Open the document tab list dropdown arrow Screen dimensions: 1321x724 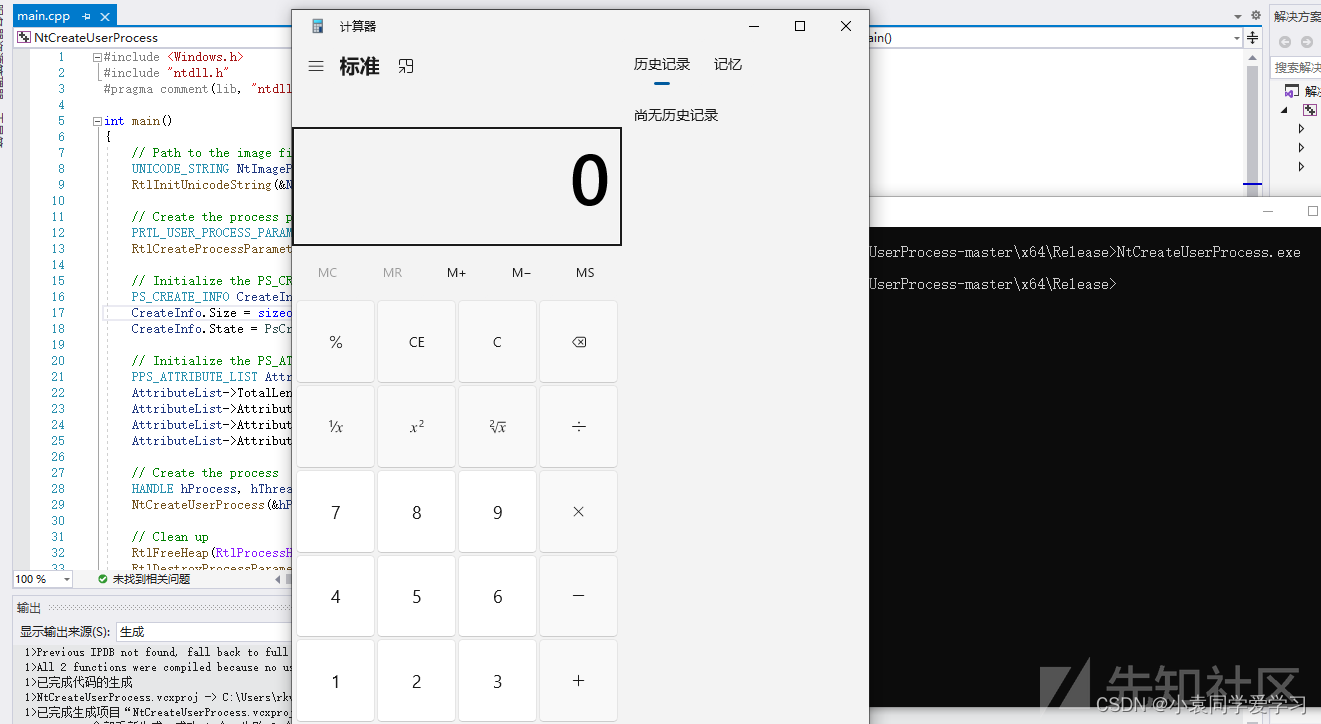tap(1236, 16)
